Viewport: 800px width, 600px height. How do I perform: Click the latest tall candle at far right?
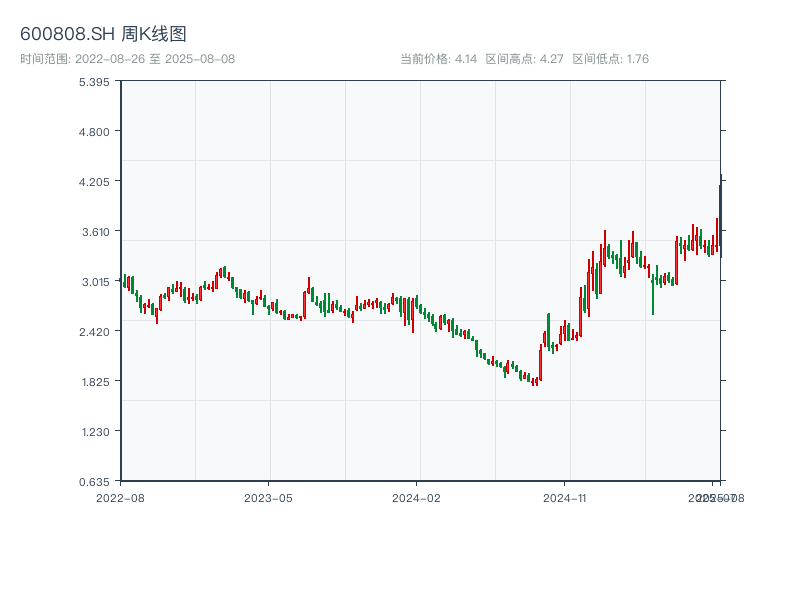pos(720,215)
